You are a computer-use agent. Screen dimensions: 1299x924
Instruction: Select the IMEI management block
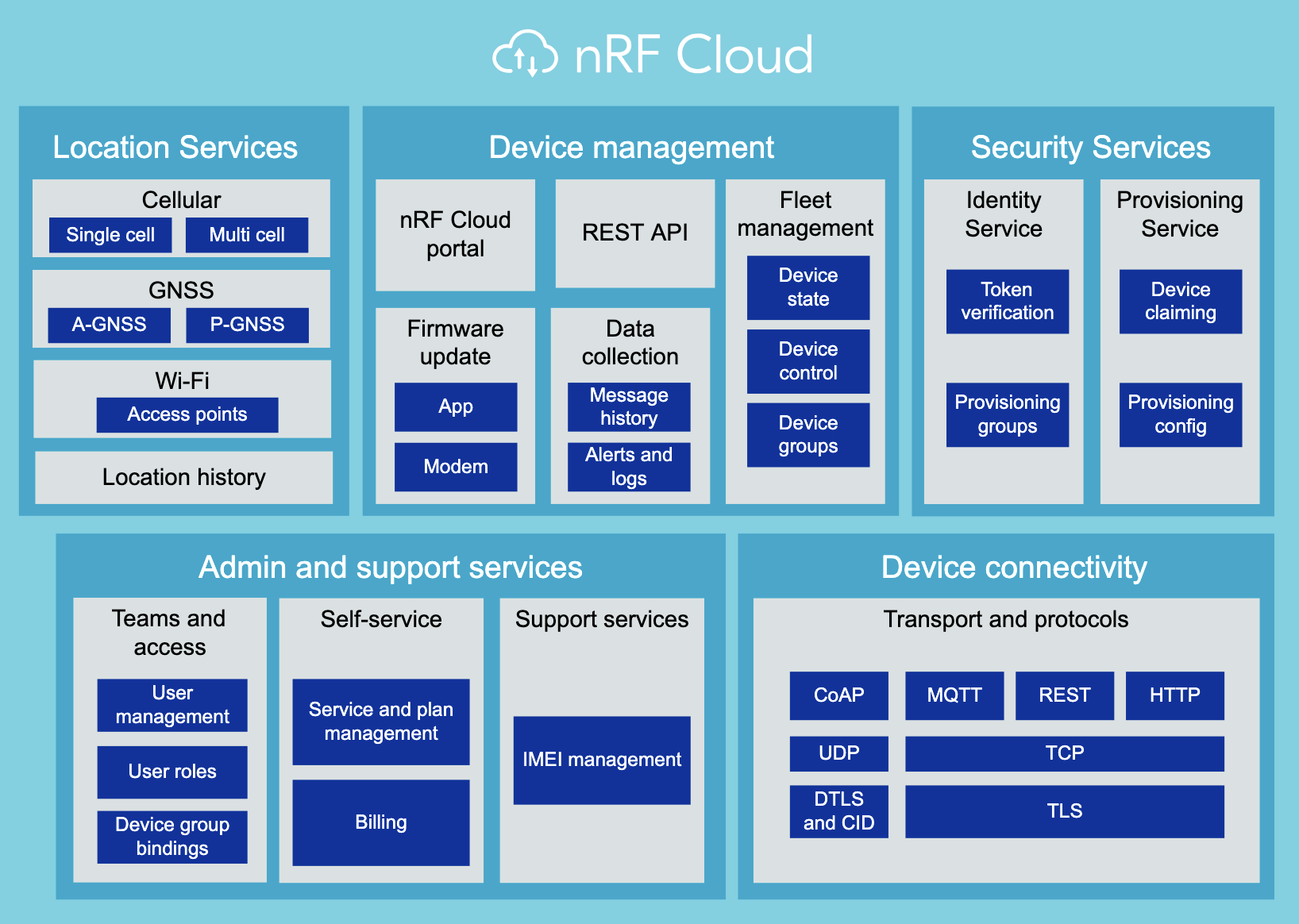pos(602,760)
